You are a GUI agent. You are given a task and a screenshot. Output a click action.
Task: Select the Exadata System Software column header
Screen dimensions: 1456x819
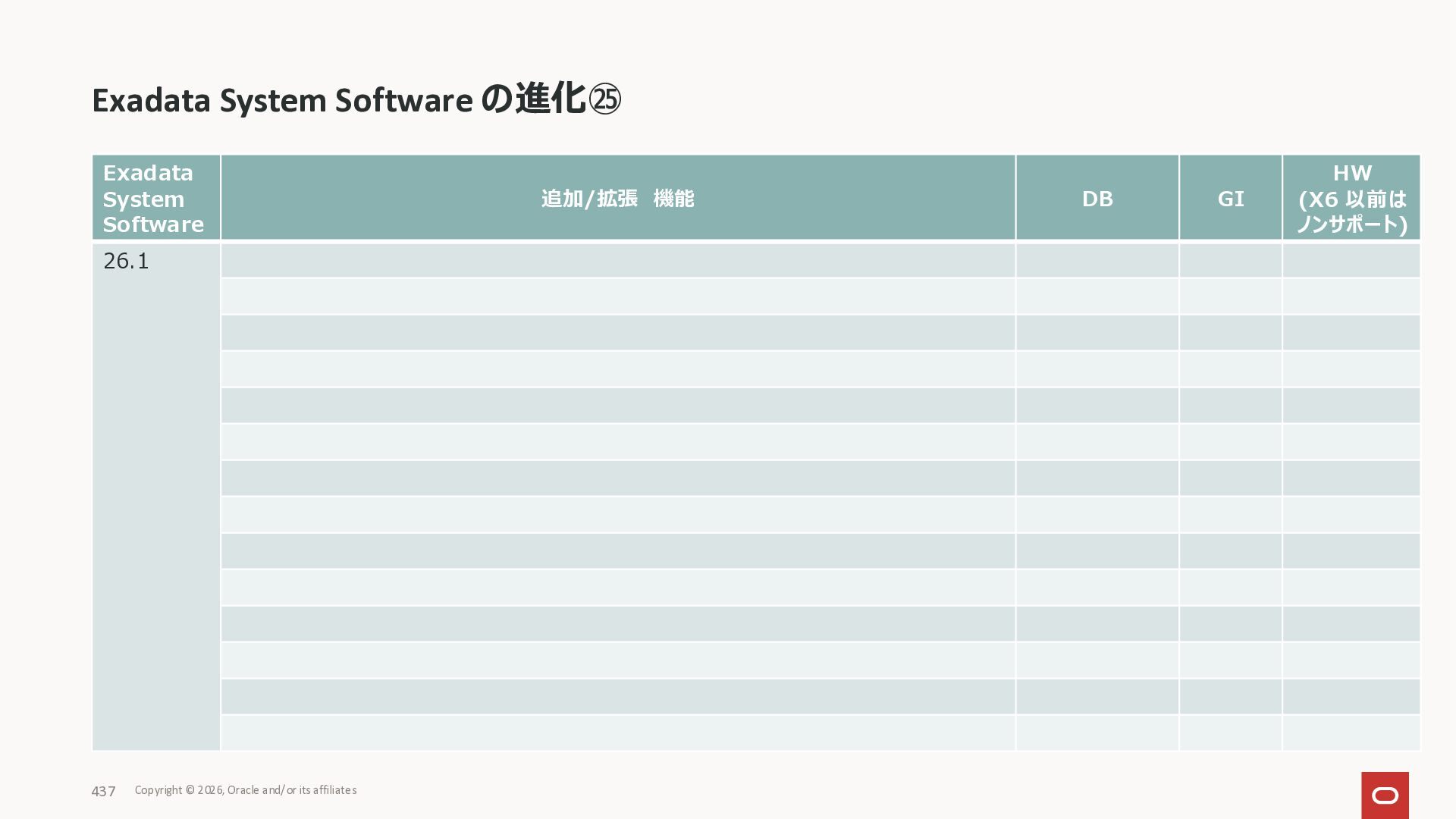[x=155, y=198]
